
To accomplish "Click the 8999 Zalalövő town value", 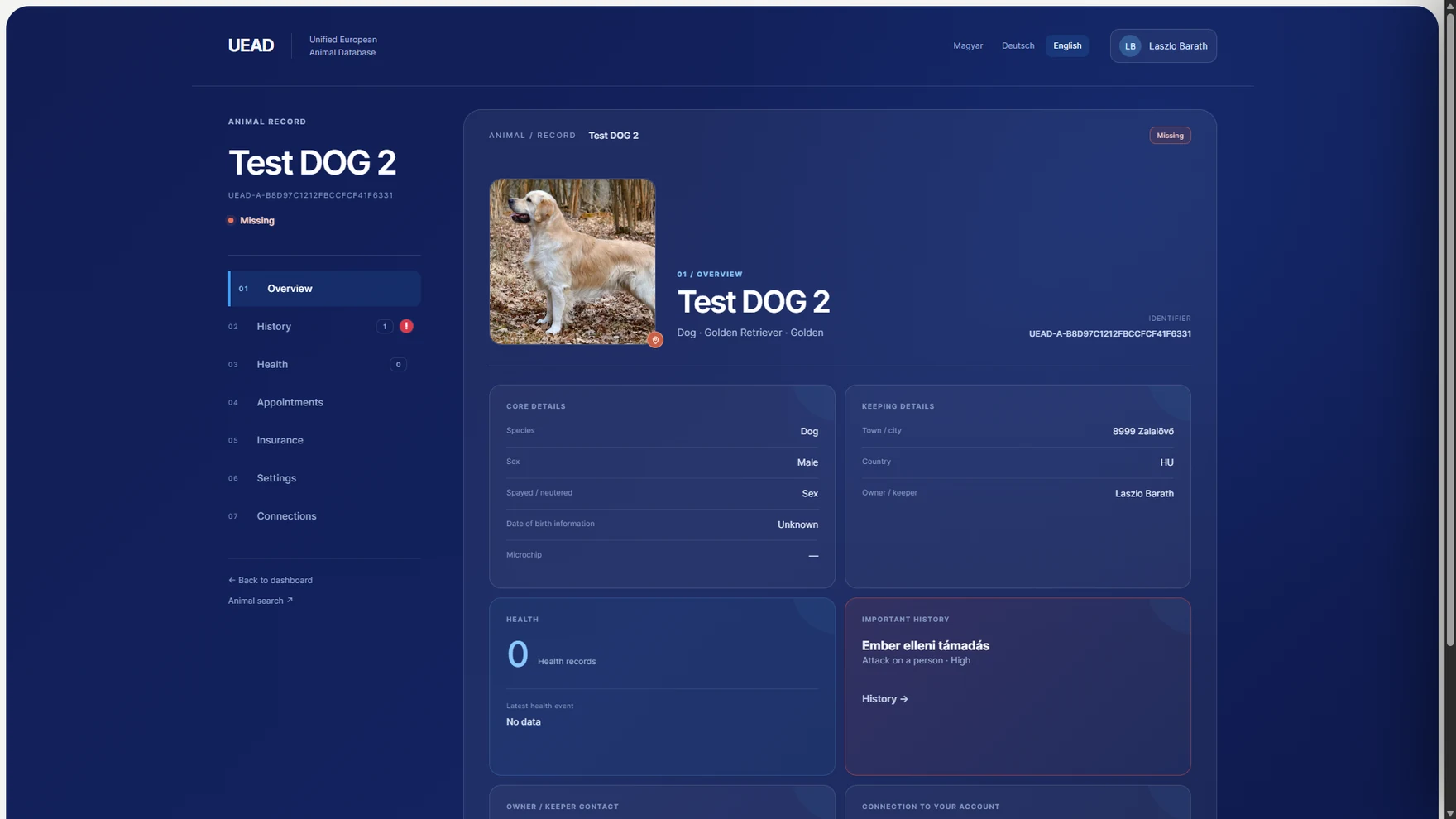I will (x=1143, y=432).
